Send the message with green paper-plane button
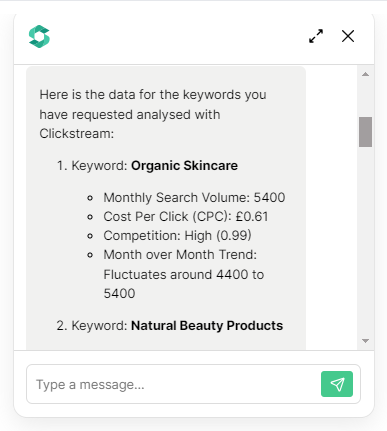This screenshot has height=431, width=387. coord(337,384)
